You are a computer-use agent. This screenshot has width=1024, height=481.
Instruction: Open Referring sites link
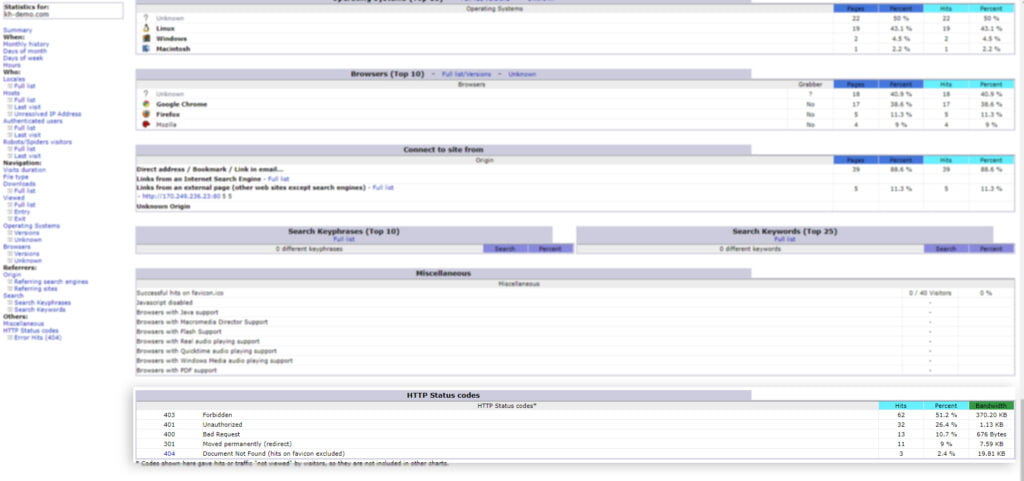point(36,289)
